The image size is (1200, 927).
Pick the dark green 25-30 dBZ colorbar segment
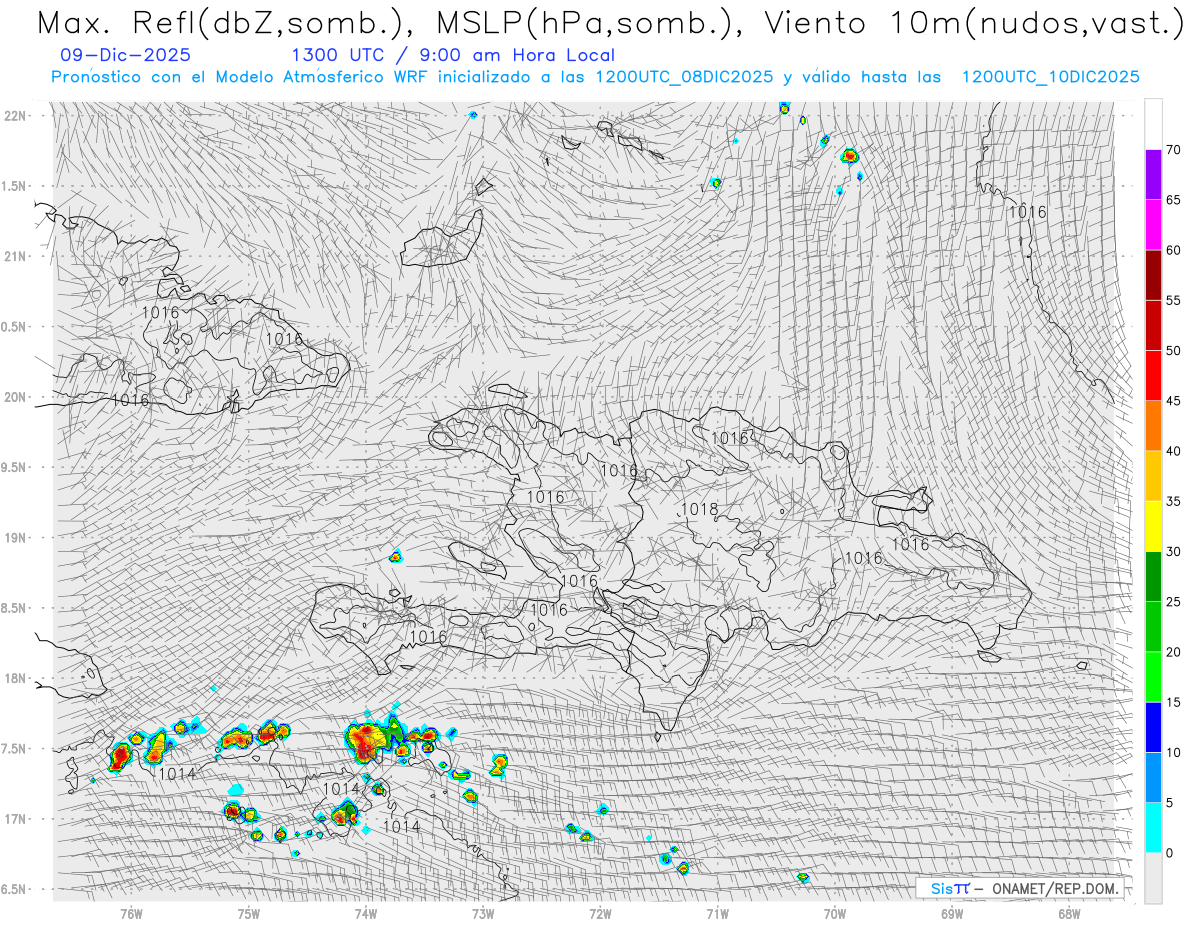[x=1153, y=576]
